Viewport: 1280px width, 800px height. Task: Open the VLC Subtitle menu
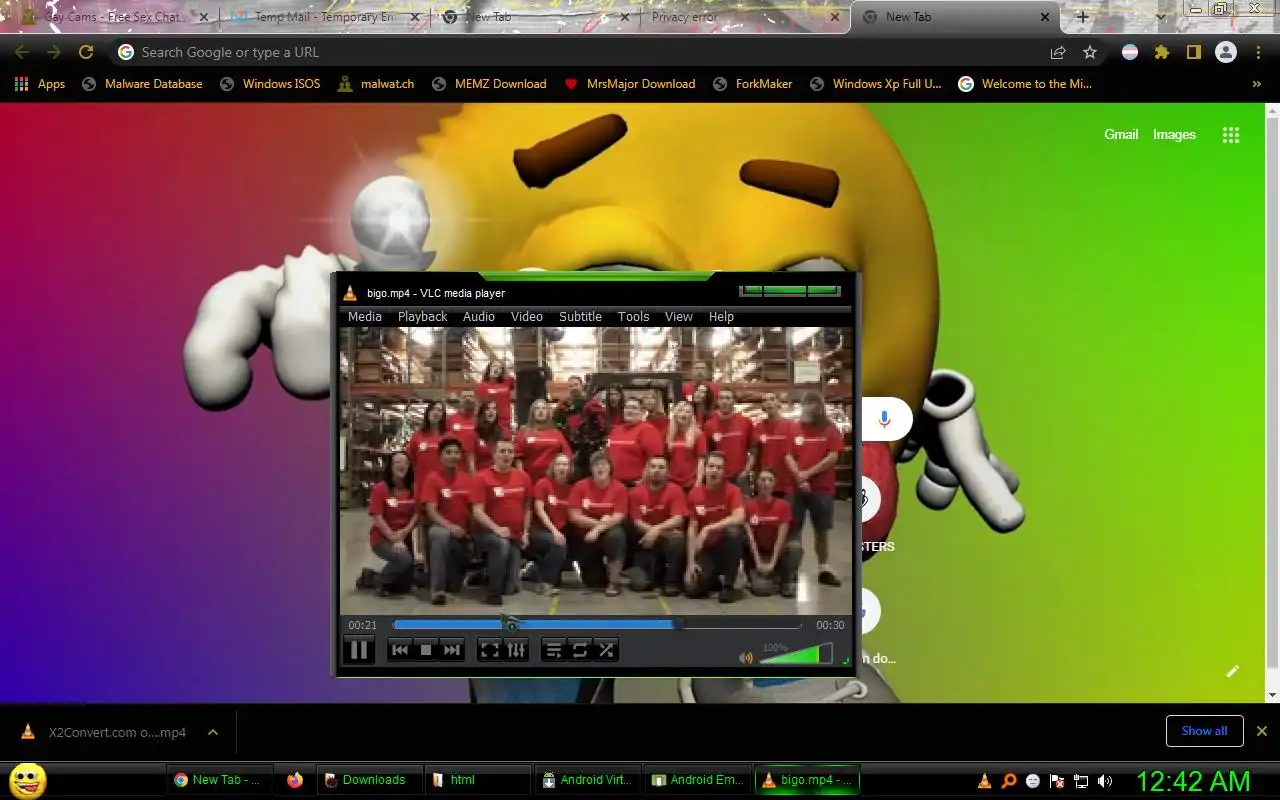pyautogui.click(x=581, y=316)
